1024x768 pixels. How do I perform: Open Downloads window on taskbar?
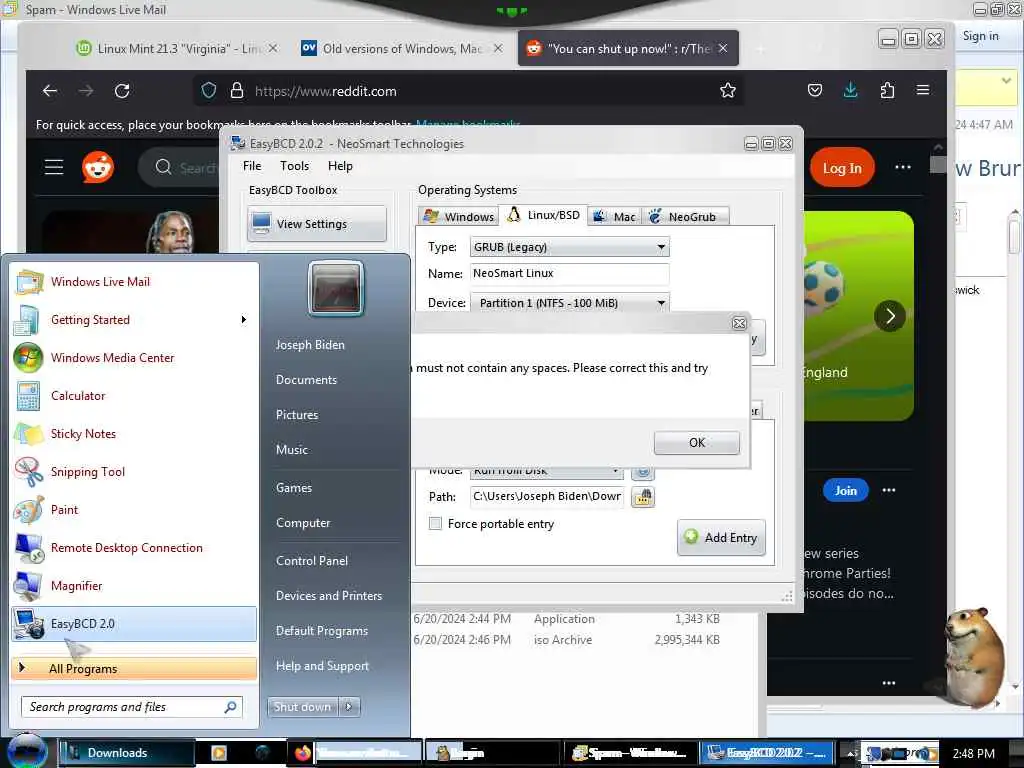coord(127,753)
